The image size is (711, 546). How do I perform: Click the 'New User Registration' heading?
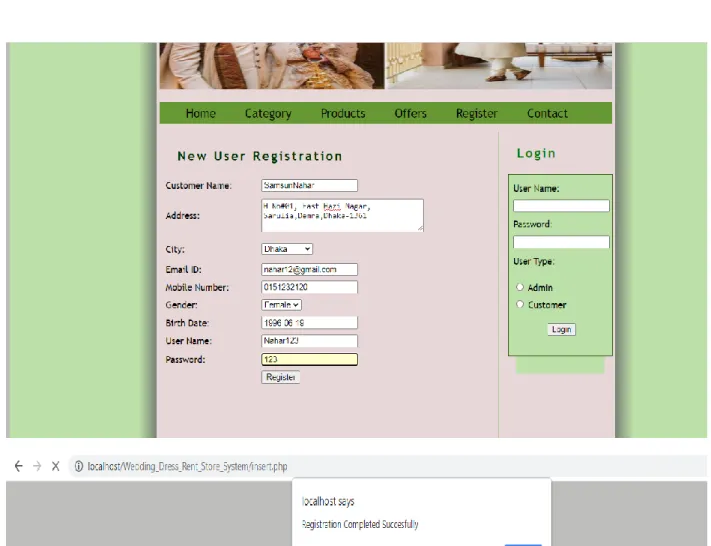click(260, 156)
